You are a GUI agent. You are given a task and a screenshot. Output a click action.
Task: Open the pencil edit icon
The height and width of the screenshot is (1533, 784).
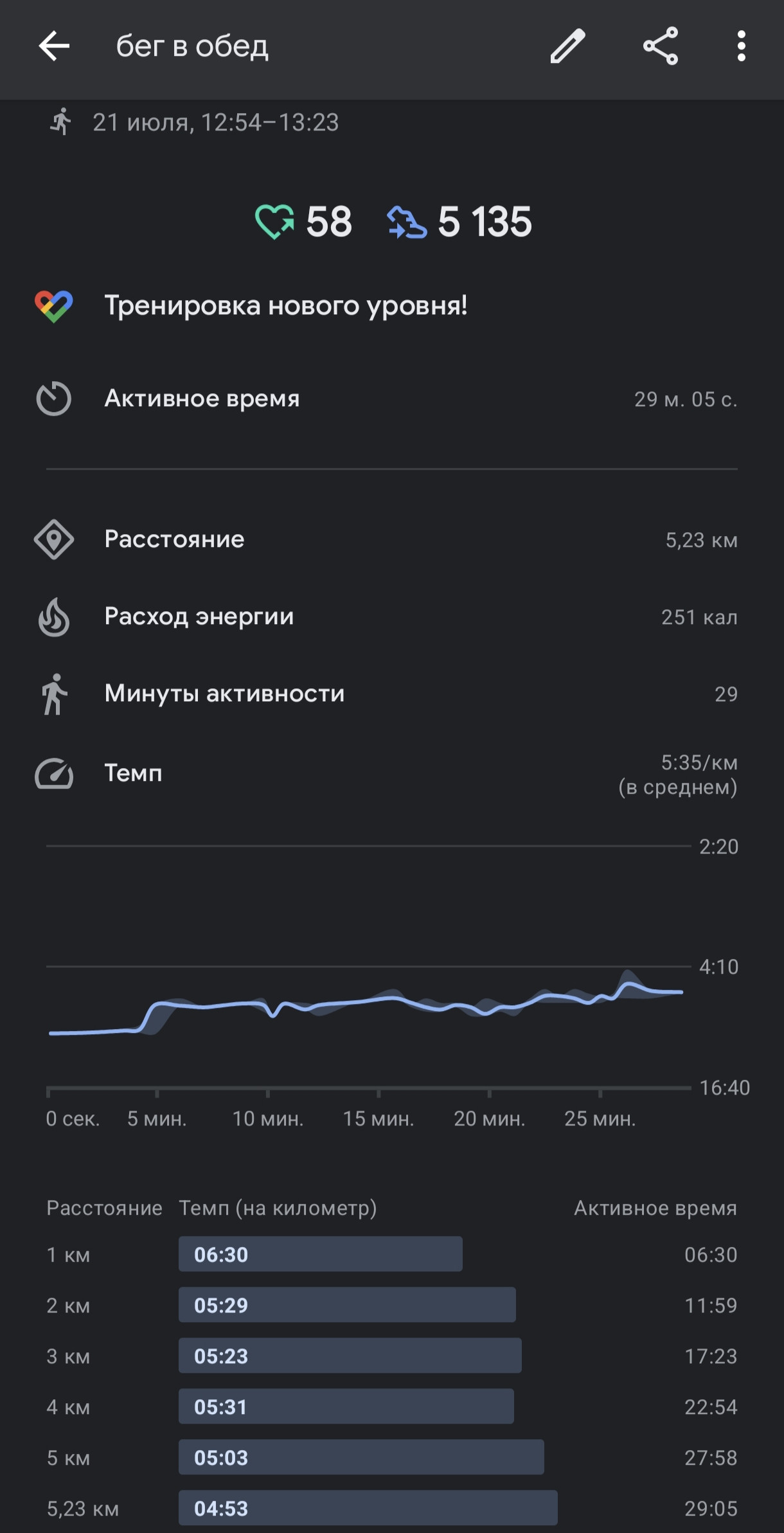[568, 46]
